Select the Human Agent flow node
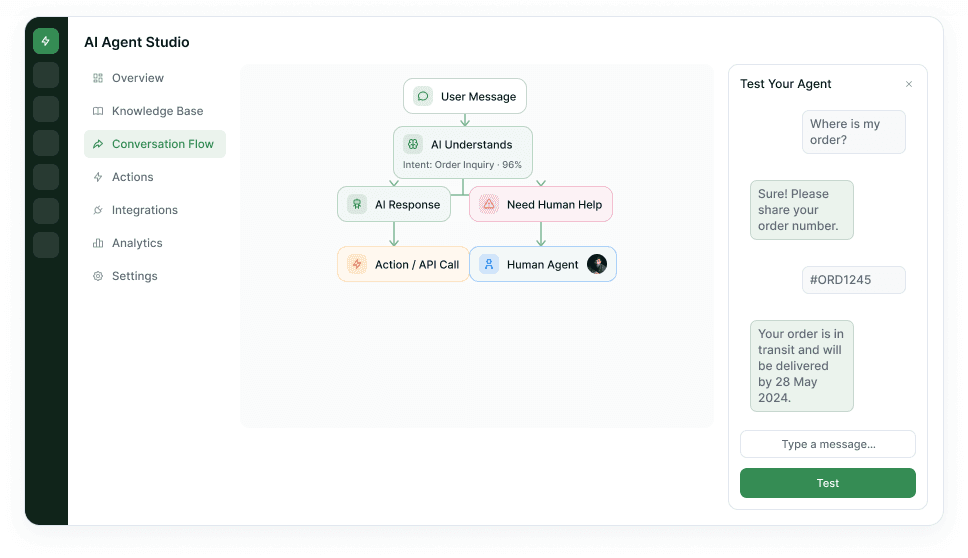Screen dimensions: 968x558 [543, 264]
